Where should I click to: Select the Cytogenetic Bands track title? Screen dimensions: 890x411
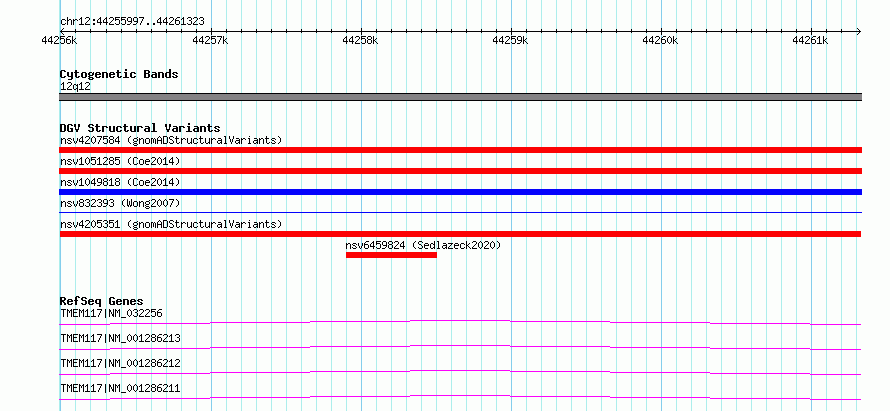[119, 74]
